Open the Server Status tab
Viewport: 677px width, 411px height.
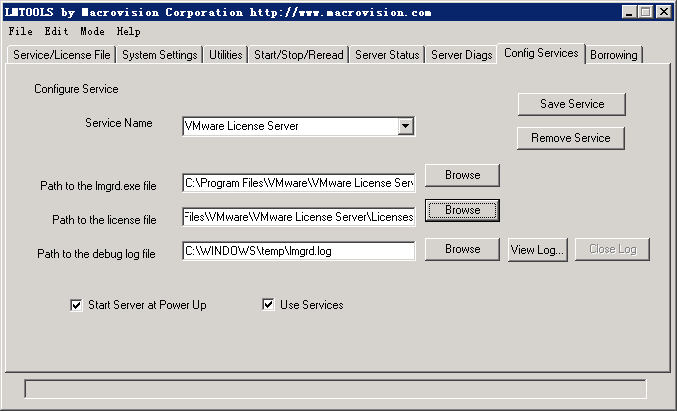tap(387, 55)
